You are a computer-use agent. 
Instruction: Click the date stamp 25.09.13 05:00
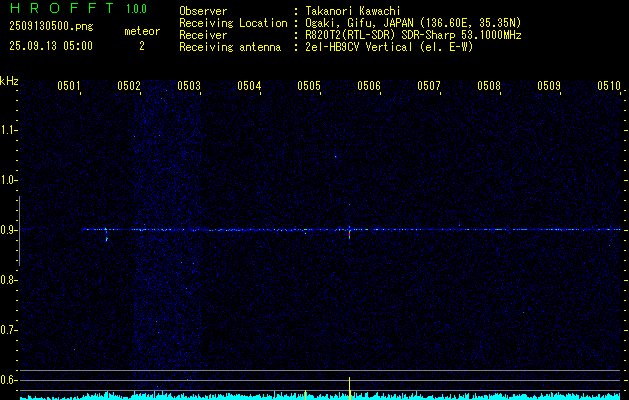(51, 46)
